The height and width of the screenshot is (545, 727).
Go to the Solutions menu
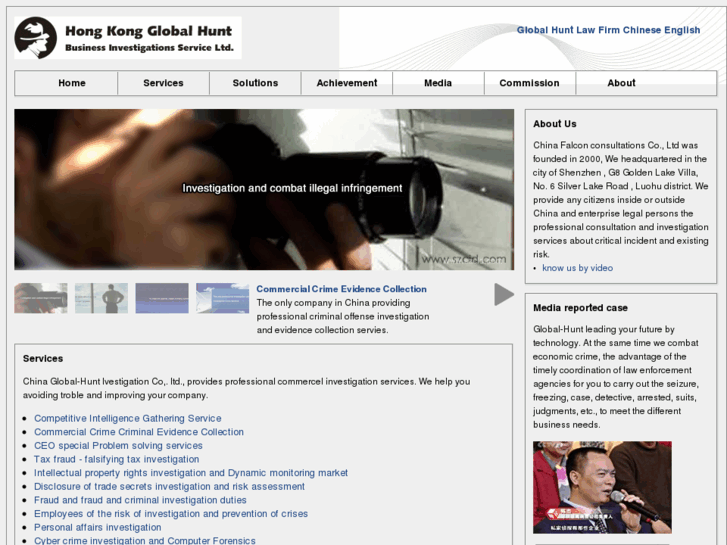point(255,83)
